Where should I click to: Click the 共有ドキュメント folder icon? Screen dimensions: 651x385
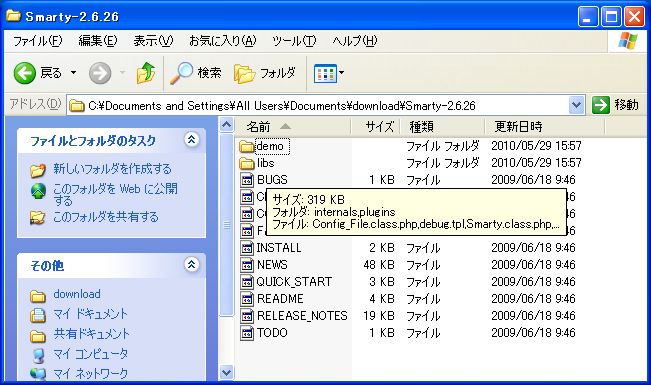click(x=38, y=336)
